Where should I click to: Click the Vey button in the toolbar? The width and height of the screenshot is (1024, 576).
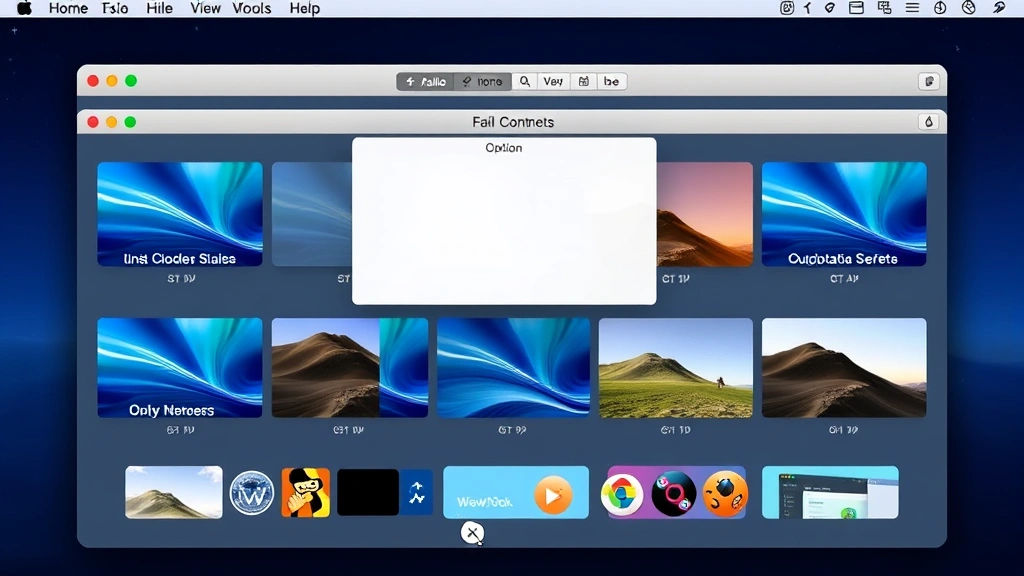pyautogui.click(x=553, y=81)
